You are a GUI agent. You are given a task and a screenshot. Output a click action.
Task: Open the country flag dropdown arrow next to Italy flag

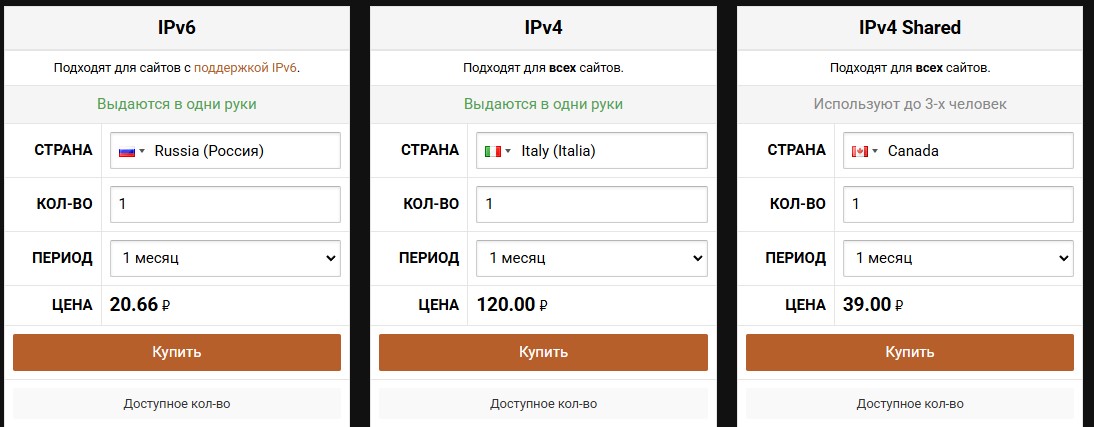(x=508, y=151)
